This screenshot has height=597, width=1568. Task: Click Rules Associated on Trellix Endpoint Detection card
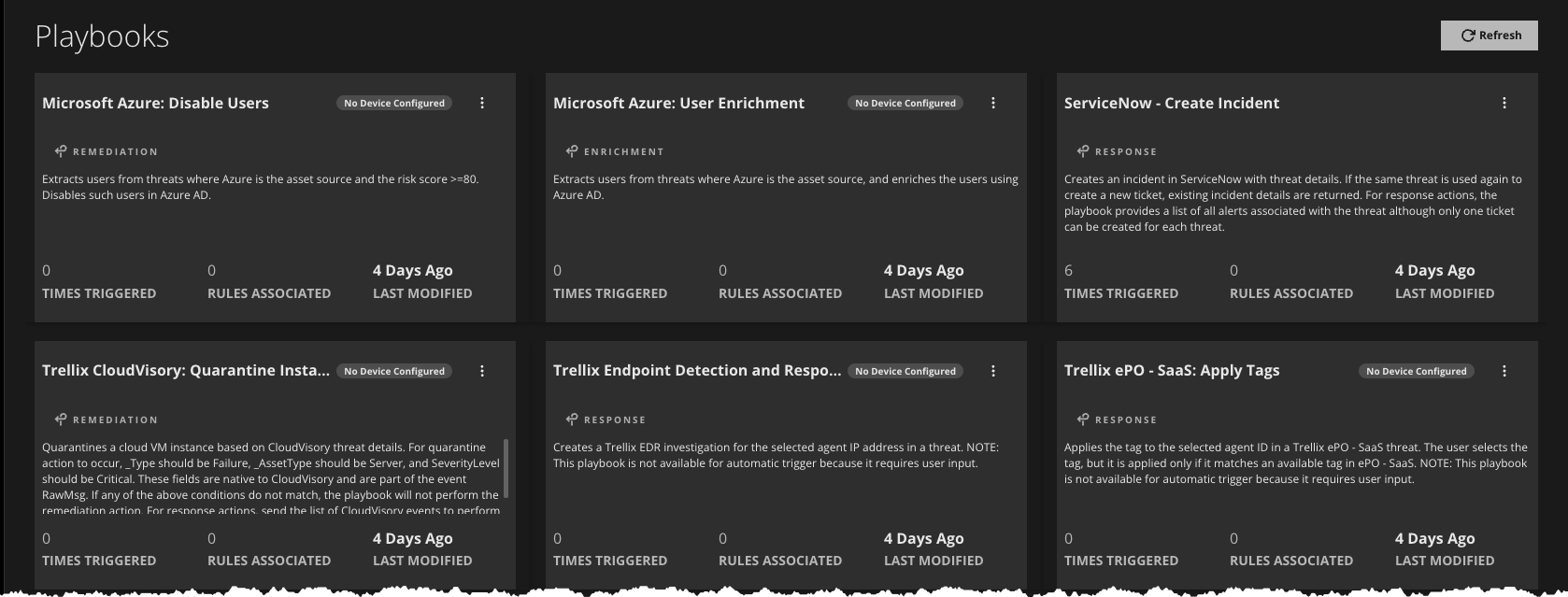click(780, 561)
